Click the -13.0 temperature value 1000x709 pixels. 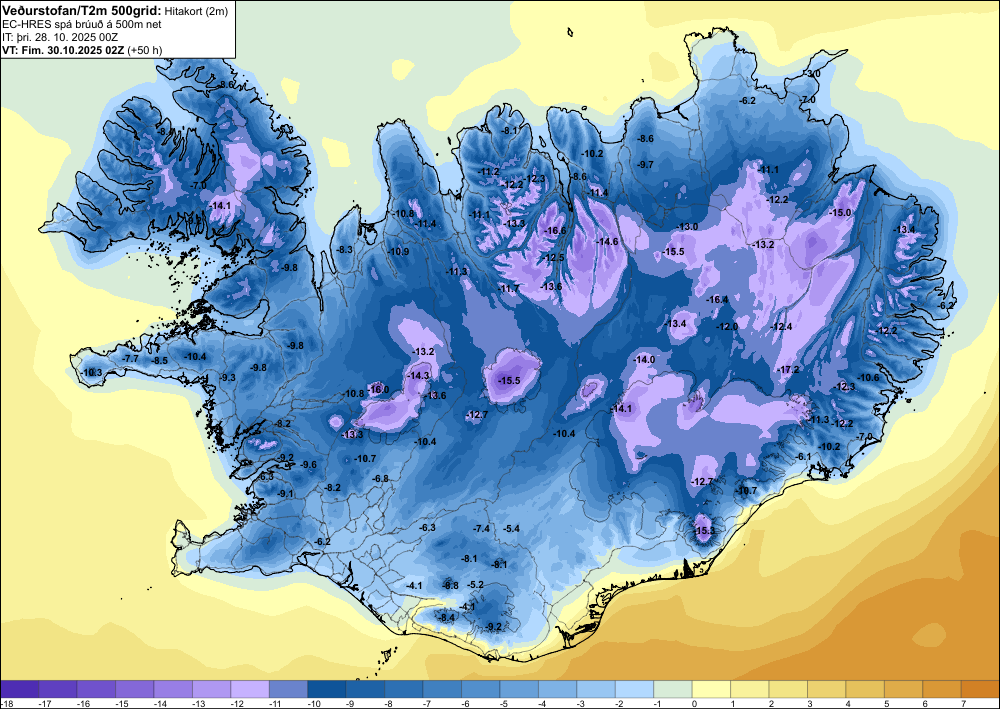(688, 226)
